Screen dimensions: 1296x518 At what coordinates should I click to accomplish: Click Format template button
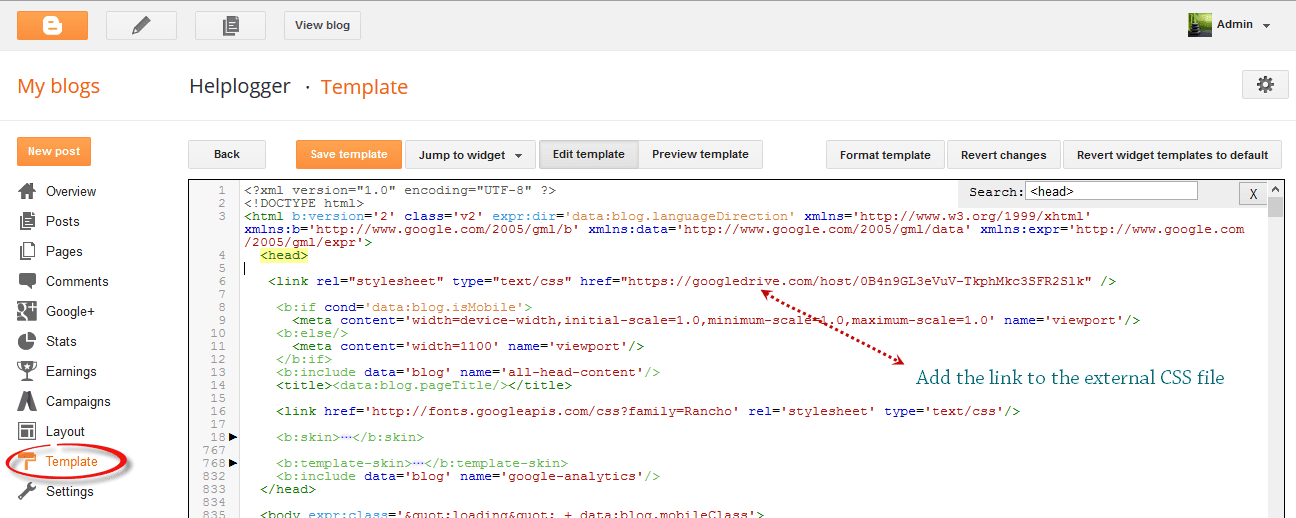point(885,155)
